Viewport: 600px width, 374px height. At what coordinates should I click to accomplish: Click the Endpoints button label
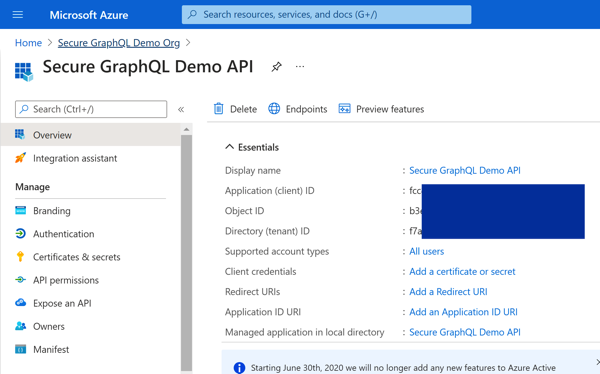click(x=306, y=109)
